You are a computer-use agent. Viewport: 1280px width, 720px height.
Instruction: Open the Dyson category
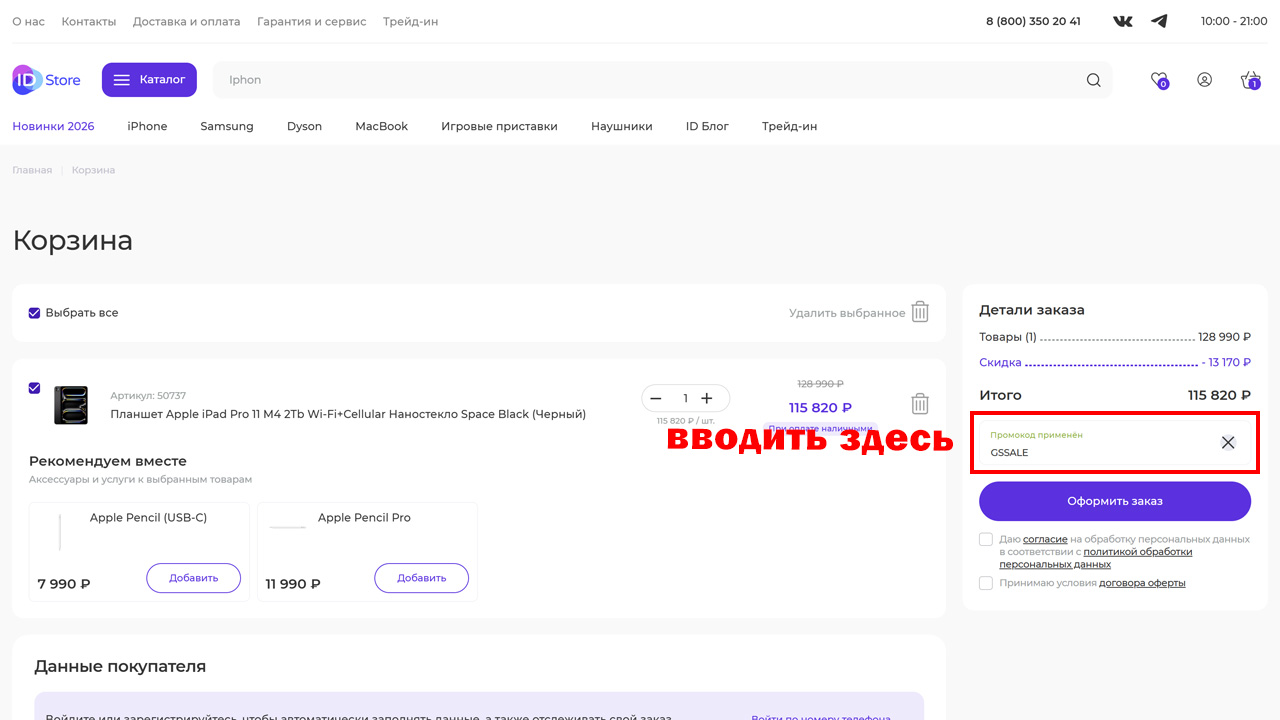coord(304,126)
